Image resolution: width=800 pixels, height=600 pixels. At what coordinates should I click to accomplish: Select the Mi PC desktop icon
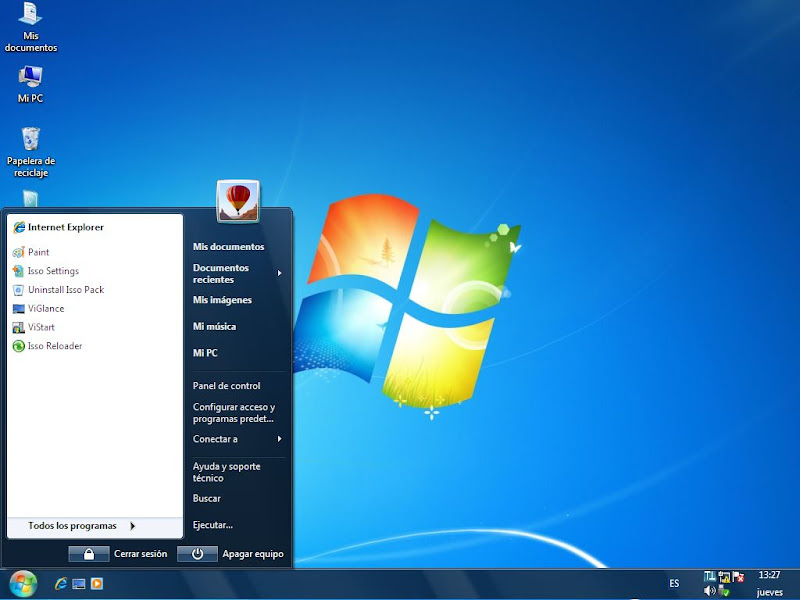[30, 84]
